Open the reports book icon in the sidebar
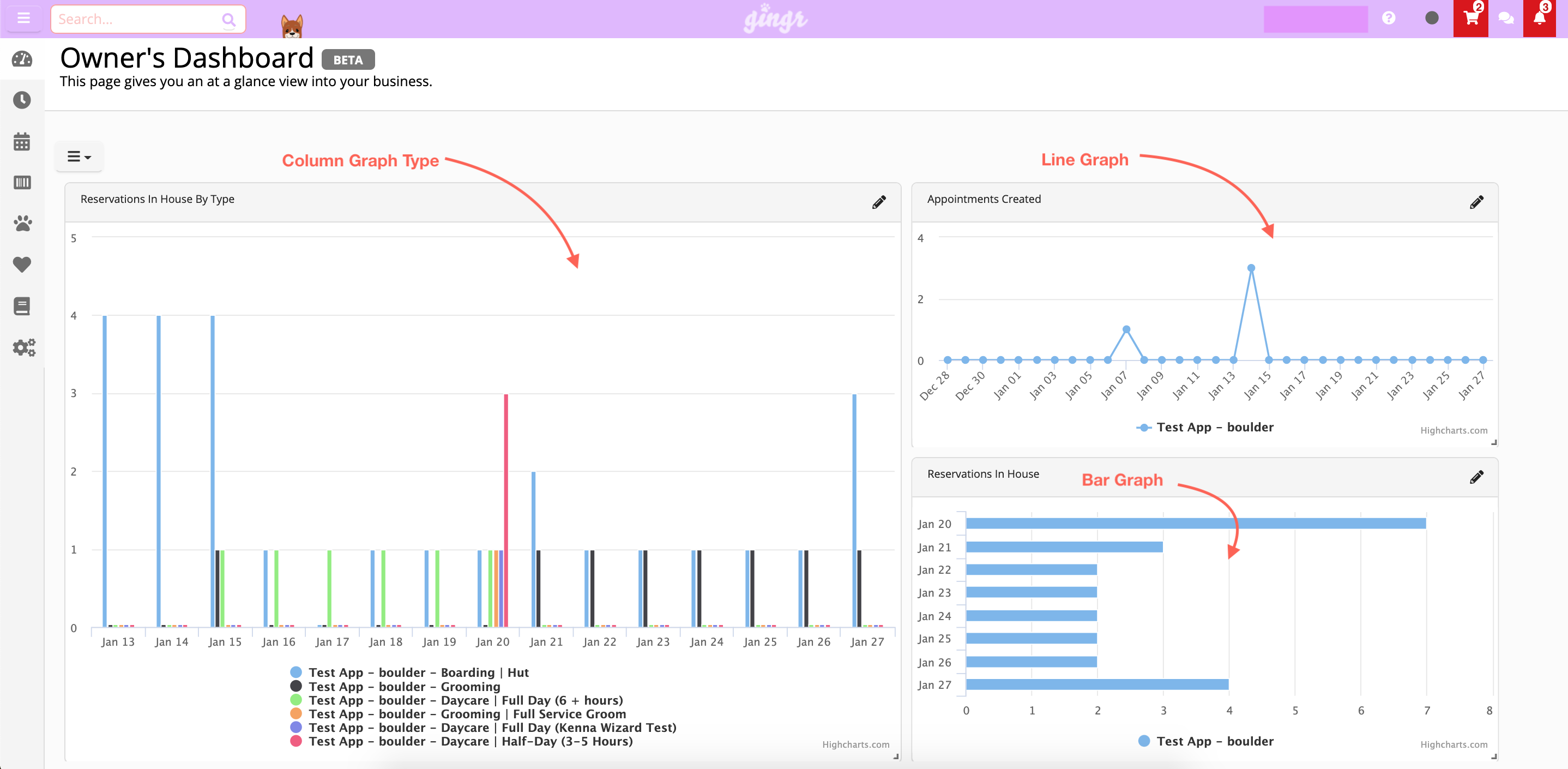The image size is (1568, 769). (22, 305)
